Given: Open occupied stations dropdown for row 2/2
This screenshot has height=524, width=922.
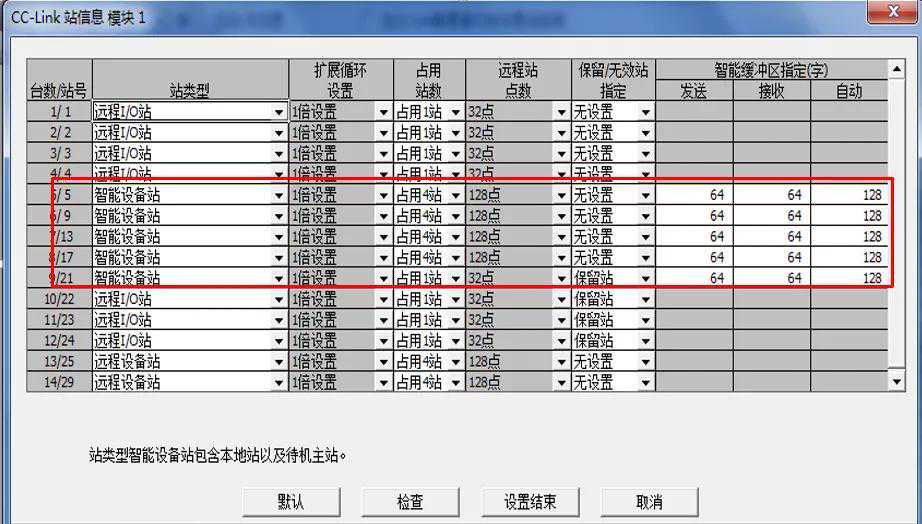Looking at the screenshot, I should click(455, 133).
